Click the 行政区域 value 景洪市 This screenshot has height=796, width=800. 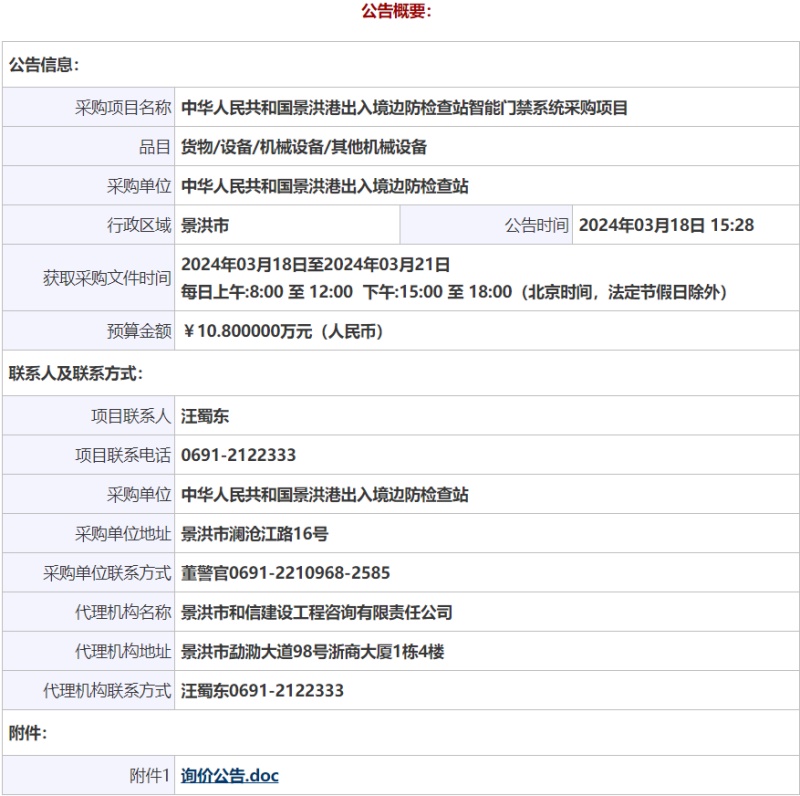click(x=205, y=225)
